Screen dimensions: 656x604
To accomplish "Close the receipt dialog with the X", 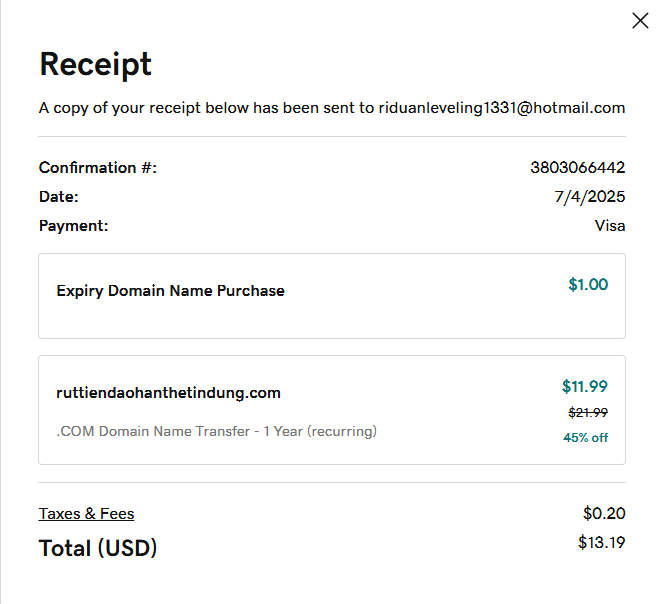I will point(640,20).
